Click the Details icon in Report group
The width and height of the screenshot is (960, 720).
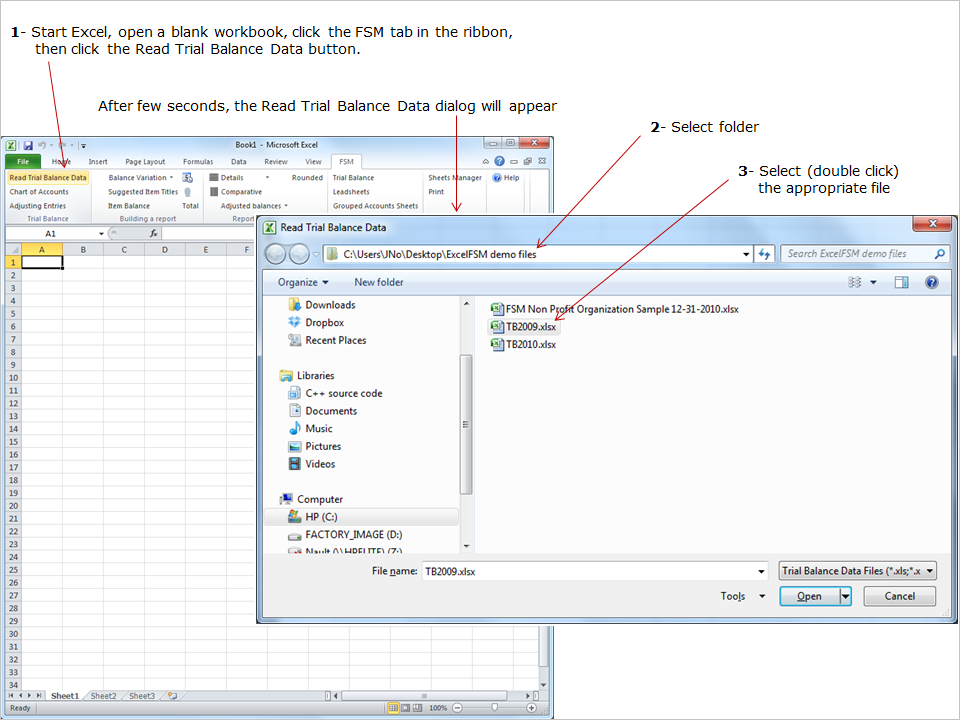coord(214,177)
